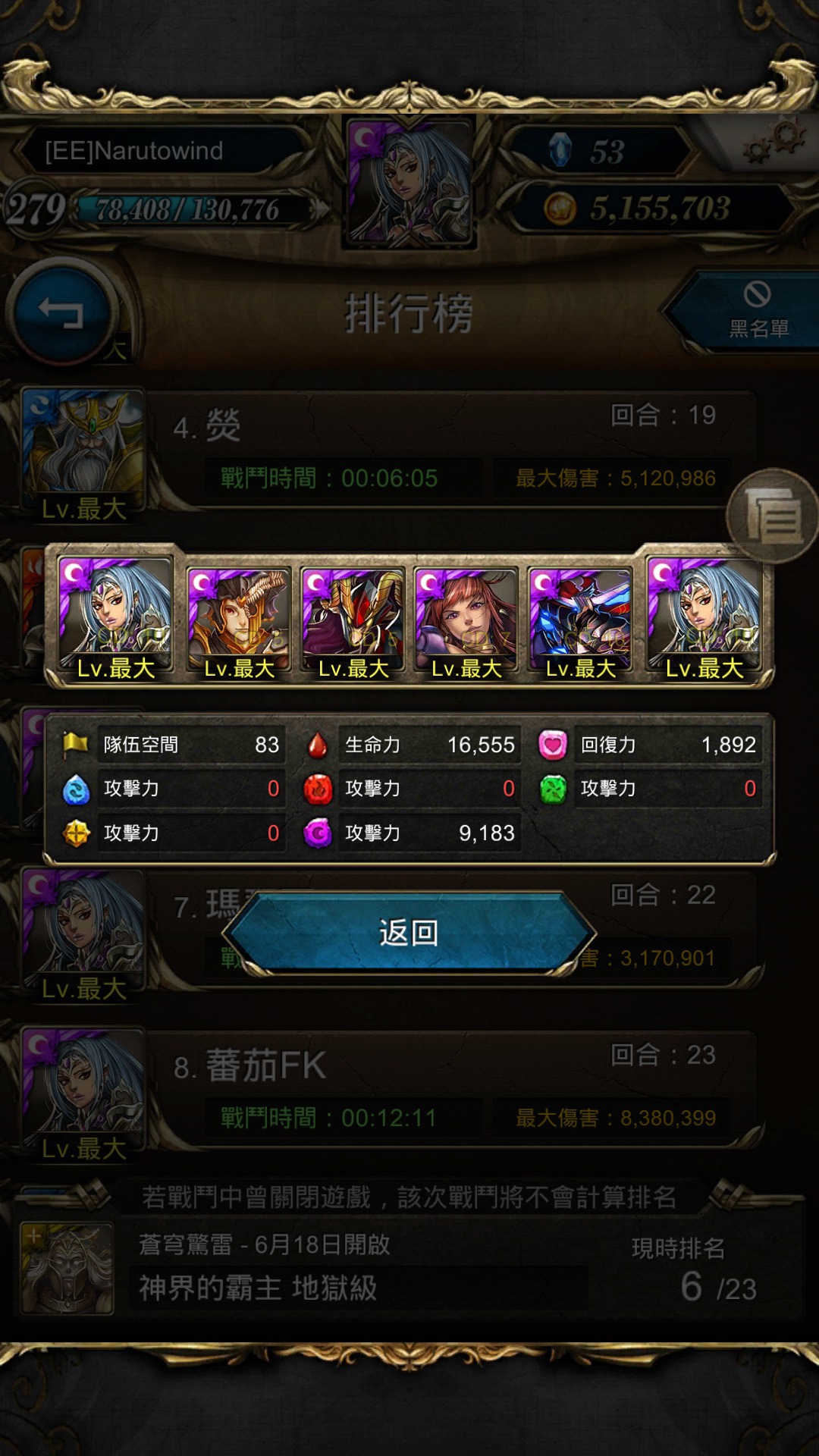Tap the purple dark attack orb icon
This screenshot has width=819, height=1456.
point(318,833)
